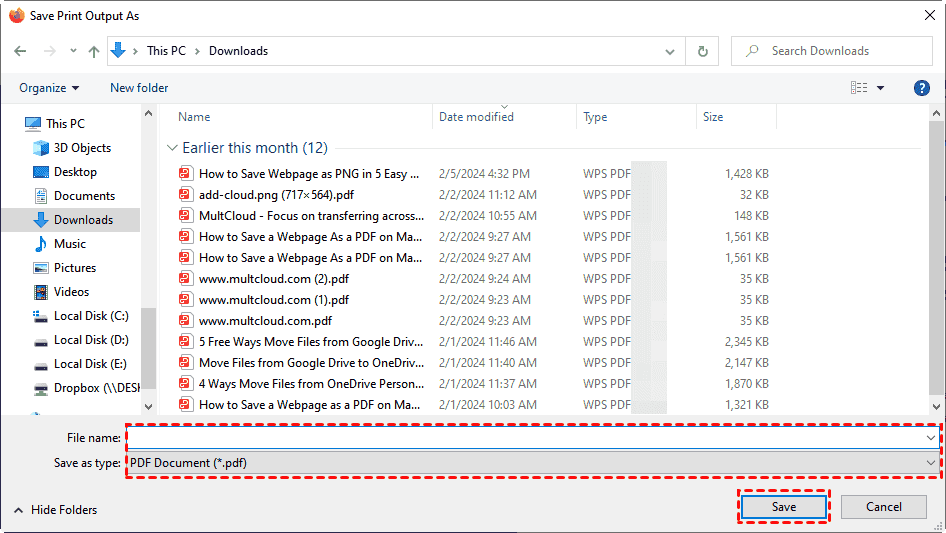This screenshot has width=946, height=533.
Task: Select 4 Ways Move Files from OneDrive file
Action: (x=311, y=384)
